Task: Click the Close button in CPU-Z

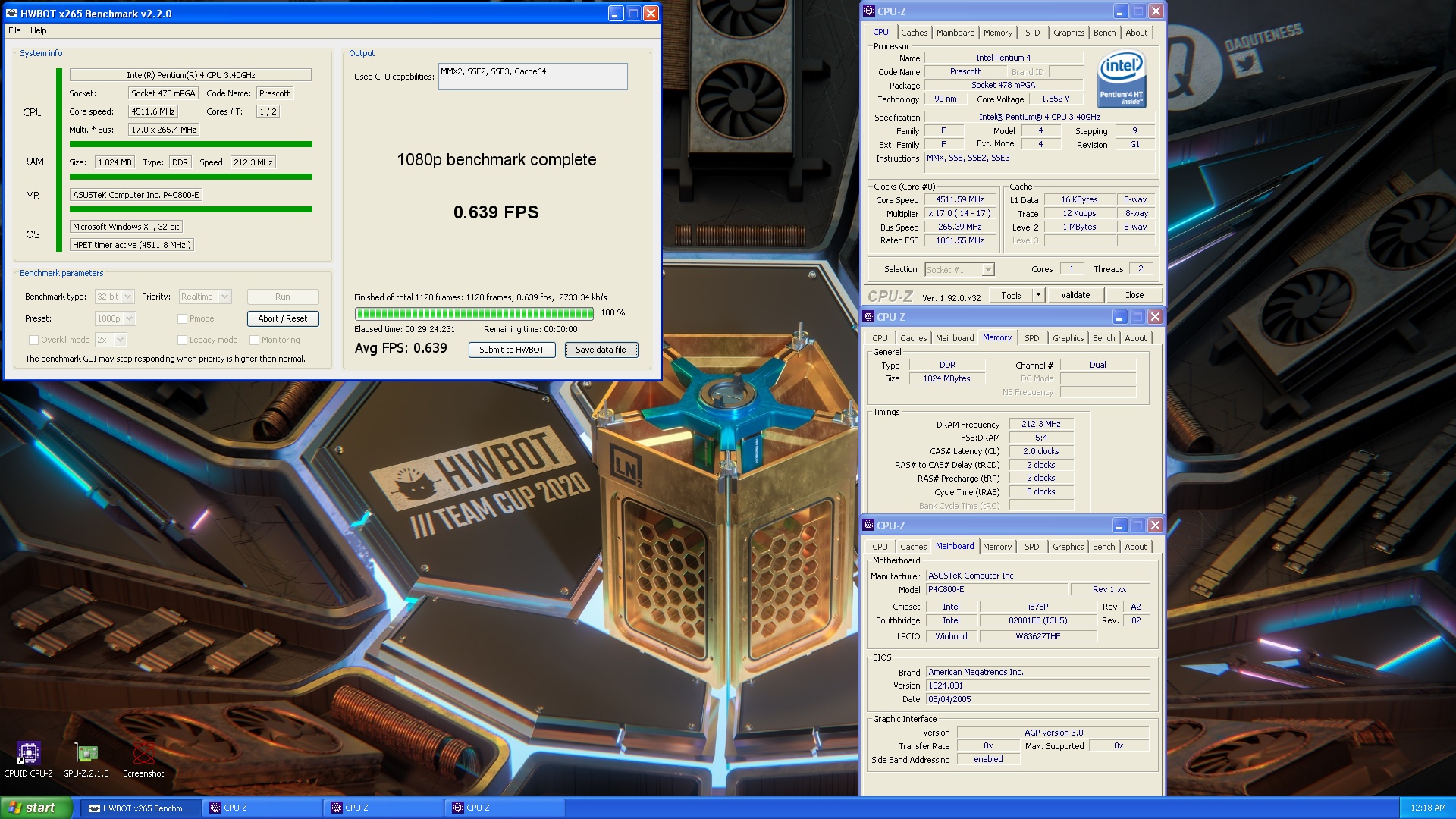Action: pos(1134,295)
